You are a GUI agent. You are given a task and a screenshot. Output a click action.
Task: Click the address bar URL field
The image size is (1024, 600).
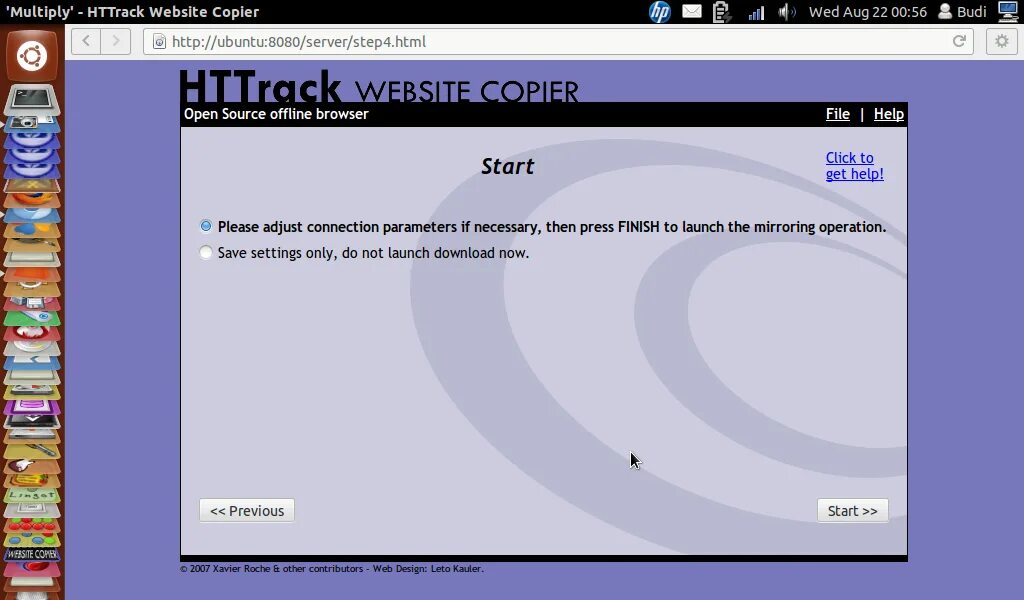(558, 42)
